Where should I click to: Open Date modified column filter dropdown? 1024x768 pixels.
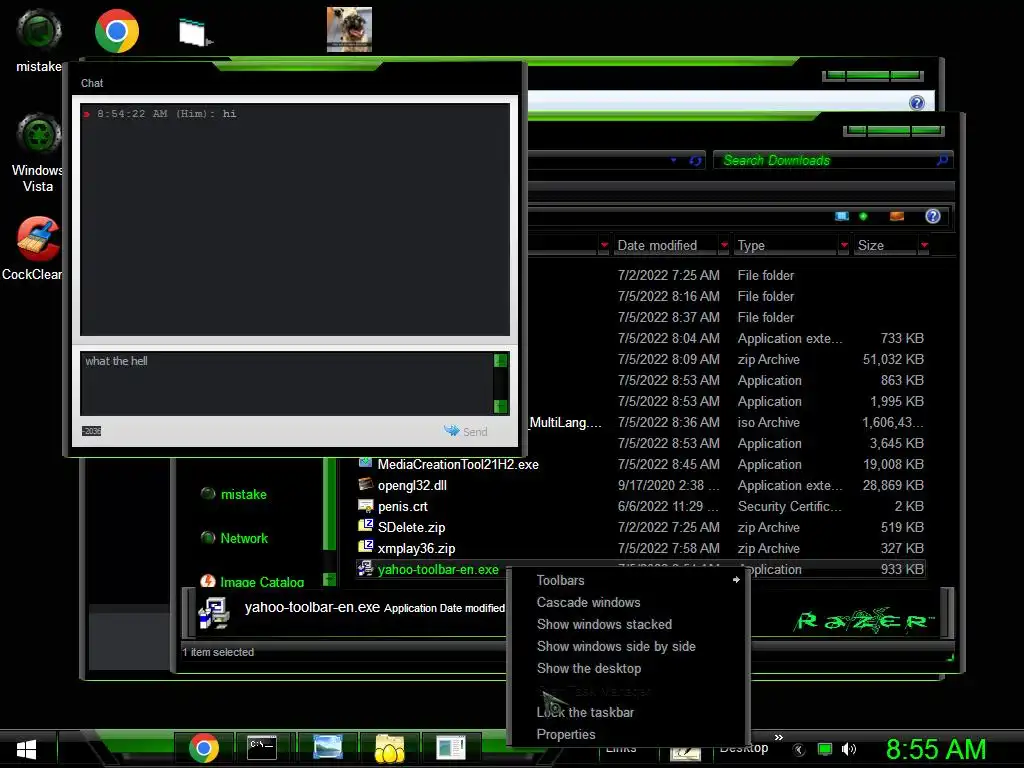[x=724, y=246]
